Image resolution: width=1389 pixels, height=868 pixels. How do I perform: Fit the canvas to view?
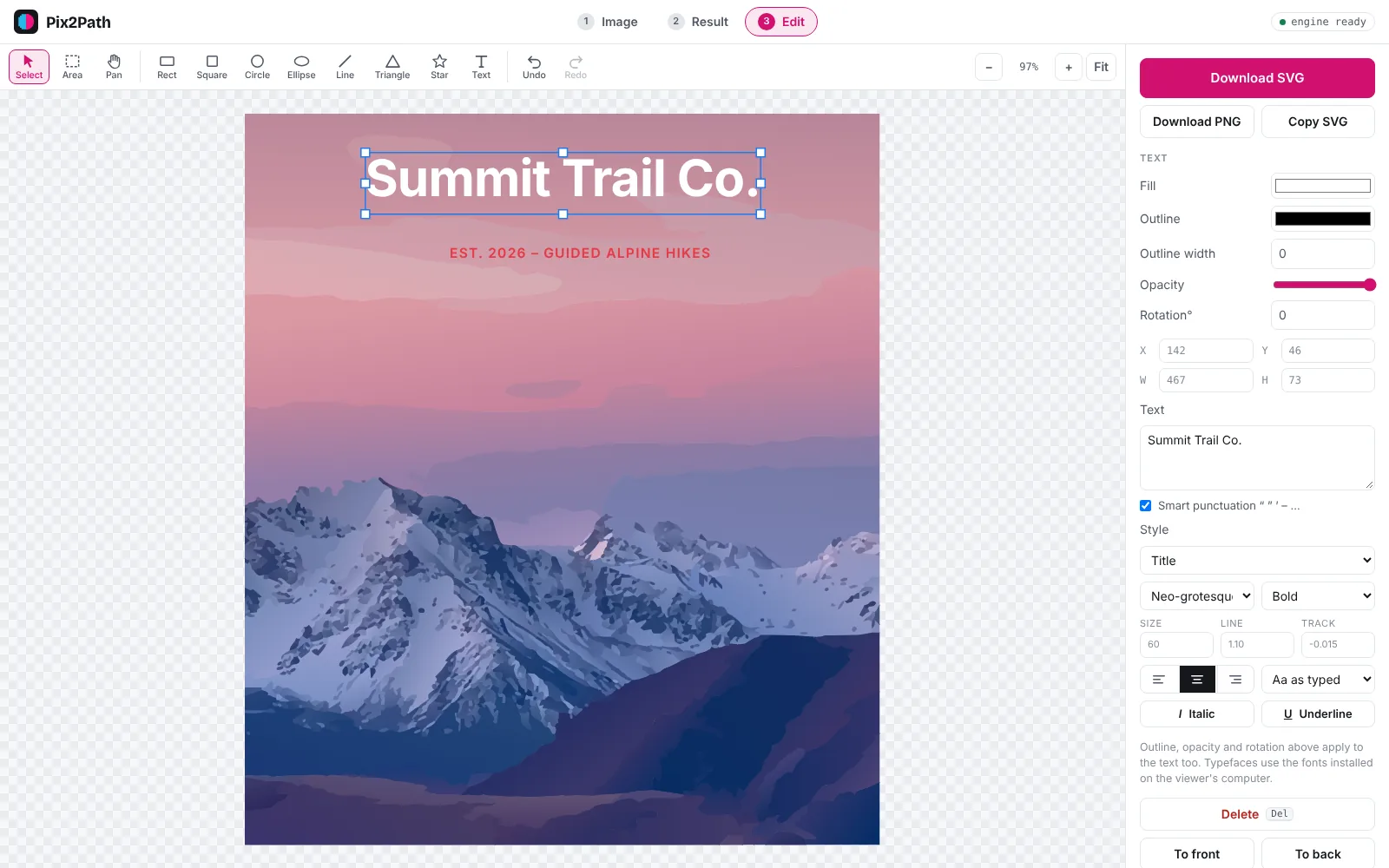click(1101, 67)
